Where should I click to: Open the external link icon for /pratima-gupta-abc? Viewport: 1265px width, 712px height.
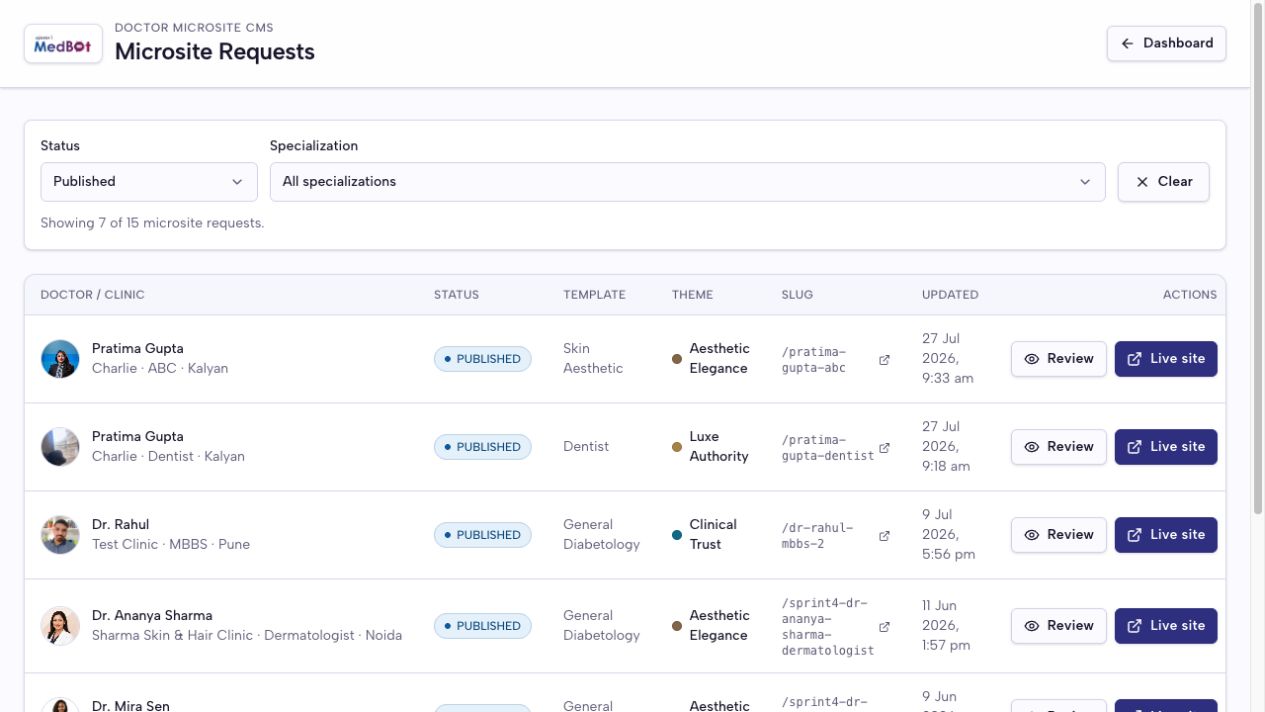884,360
